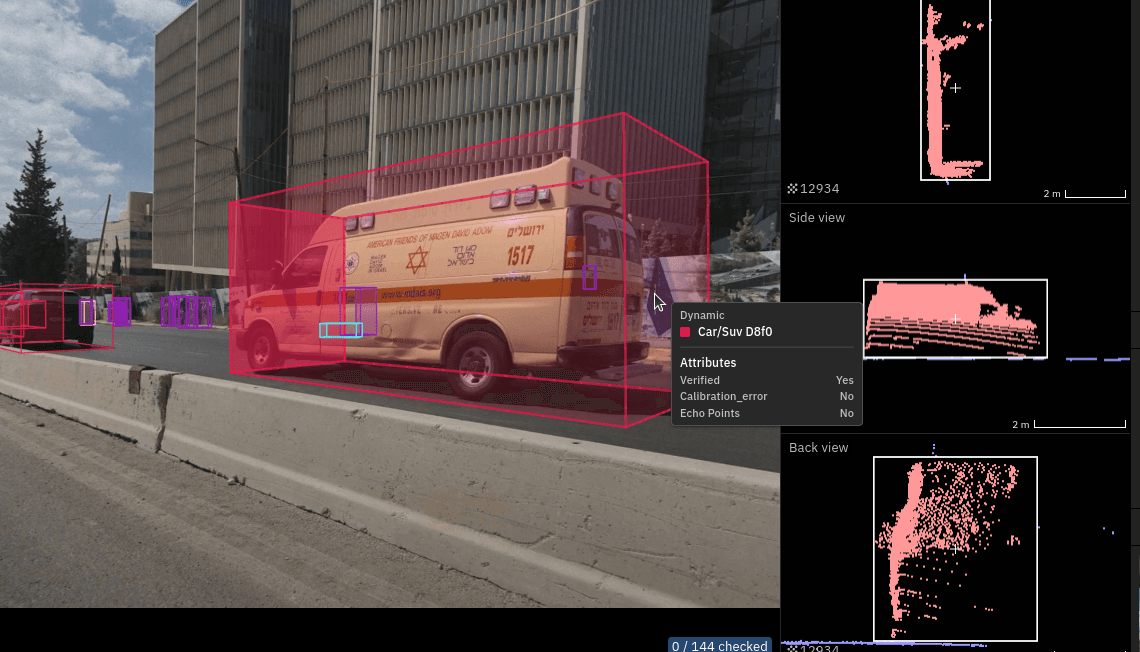1140x652 pixels.
Task: Select the purple boxes cluster near the fence
Action: click(186, 312)
